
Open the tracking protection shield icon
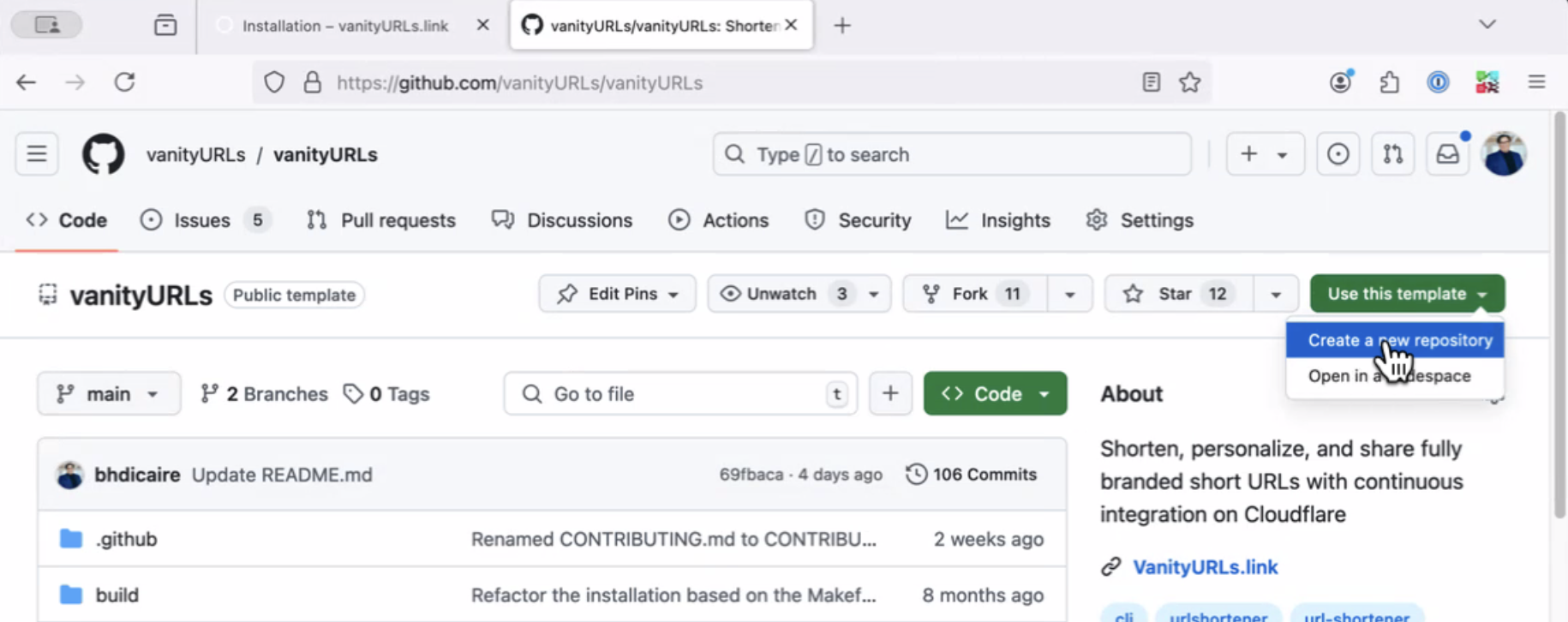pos(274,82)
